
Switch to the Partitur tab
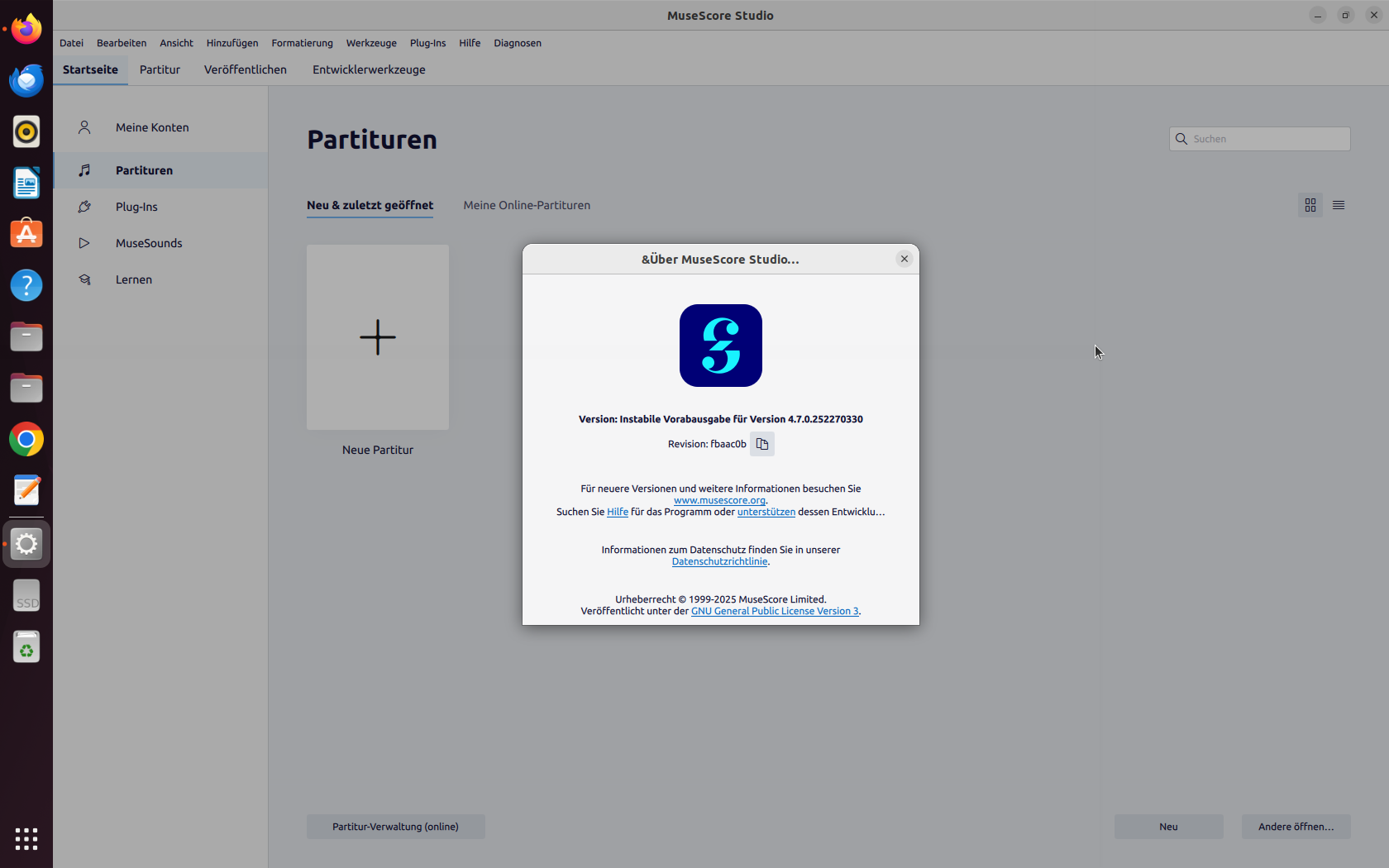coord(160,69)
